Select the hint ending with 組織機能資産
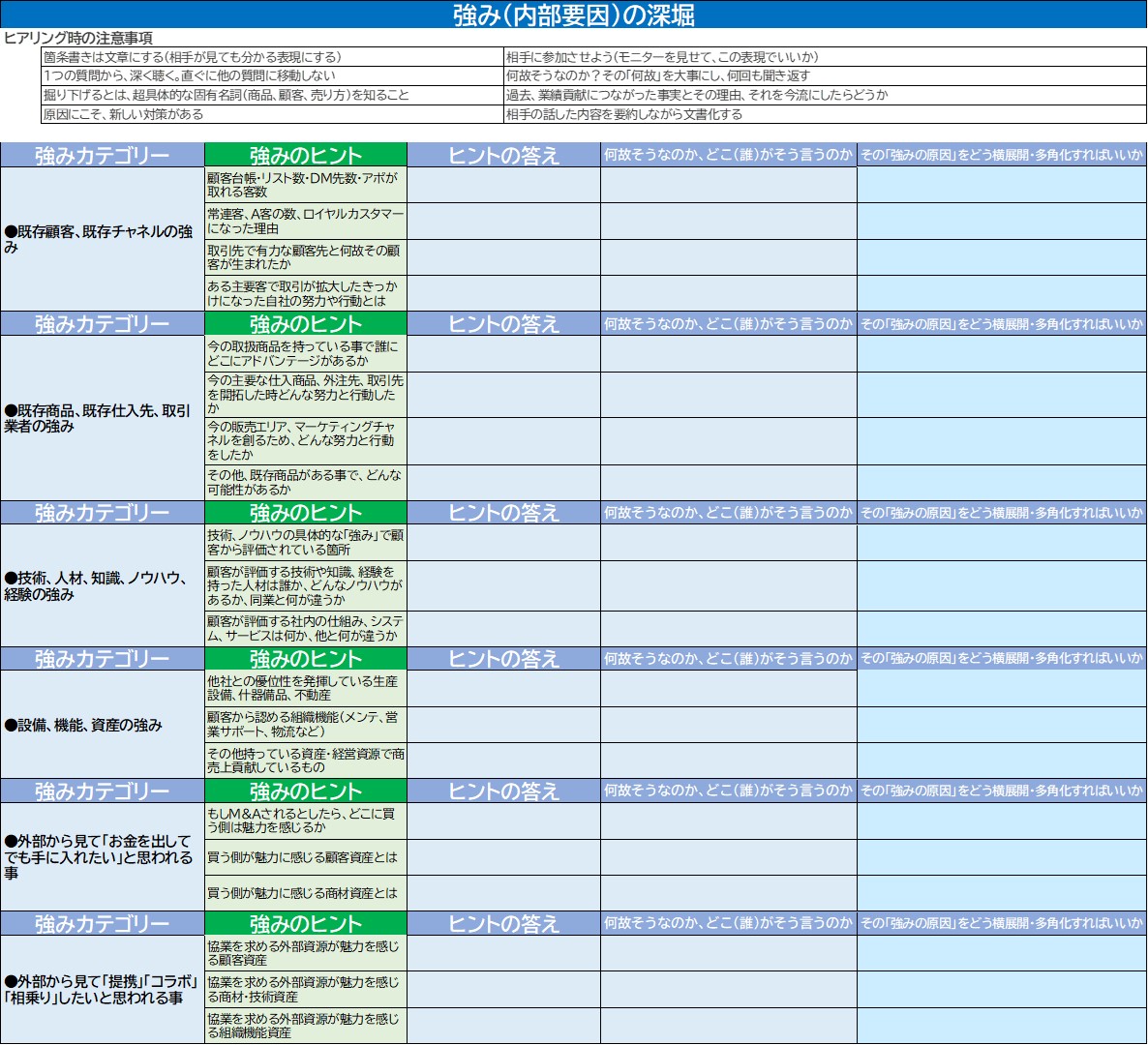 click(306, 1026)
